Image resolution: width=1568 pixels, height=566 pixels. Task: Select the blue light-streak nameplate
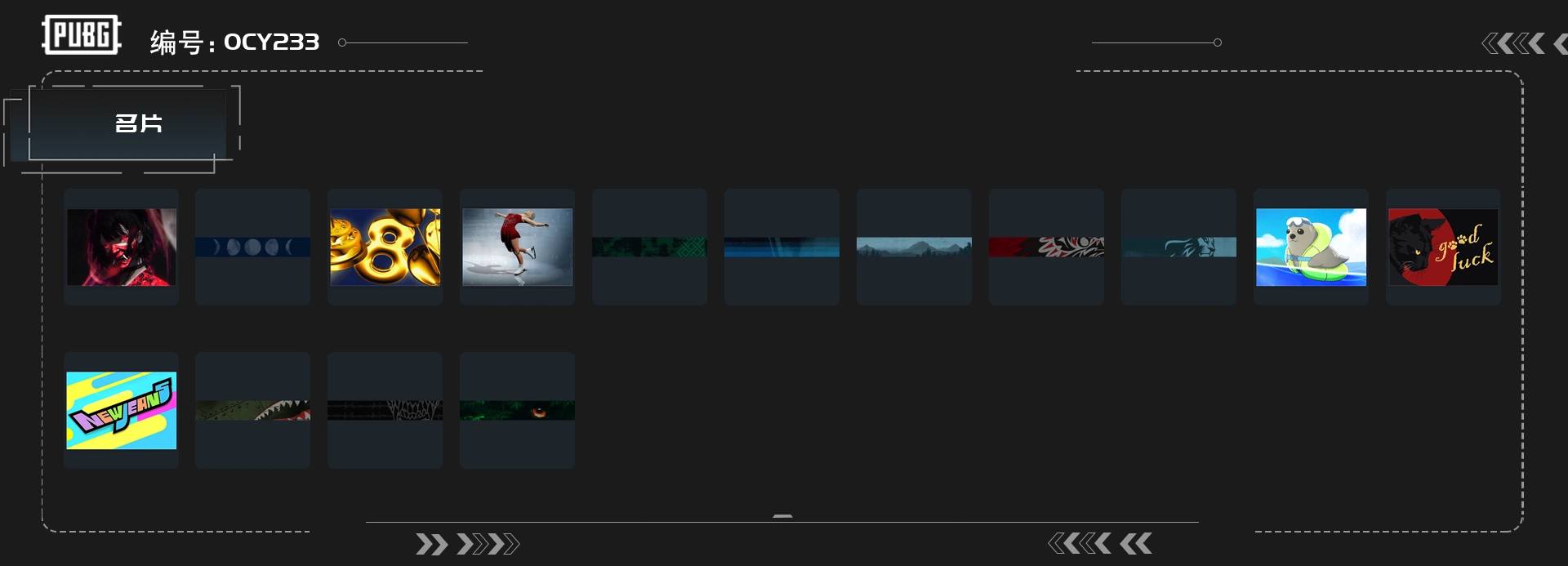click(782, 247)
